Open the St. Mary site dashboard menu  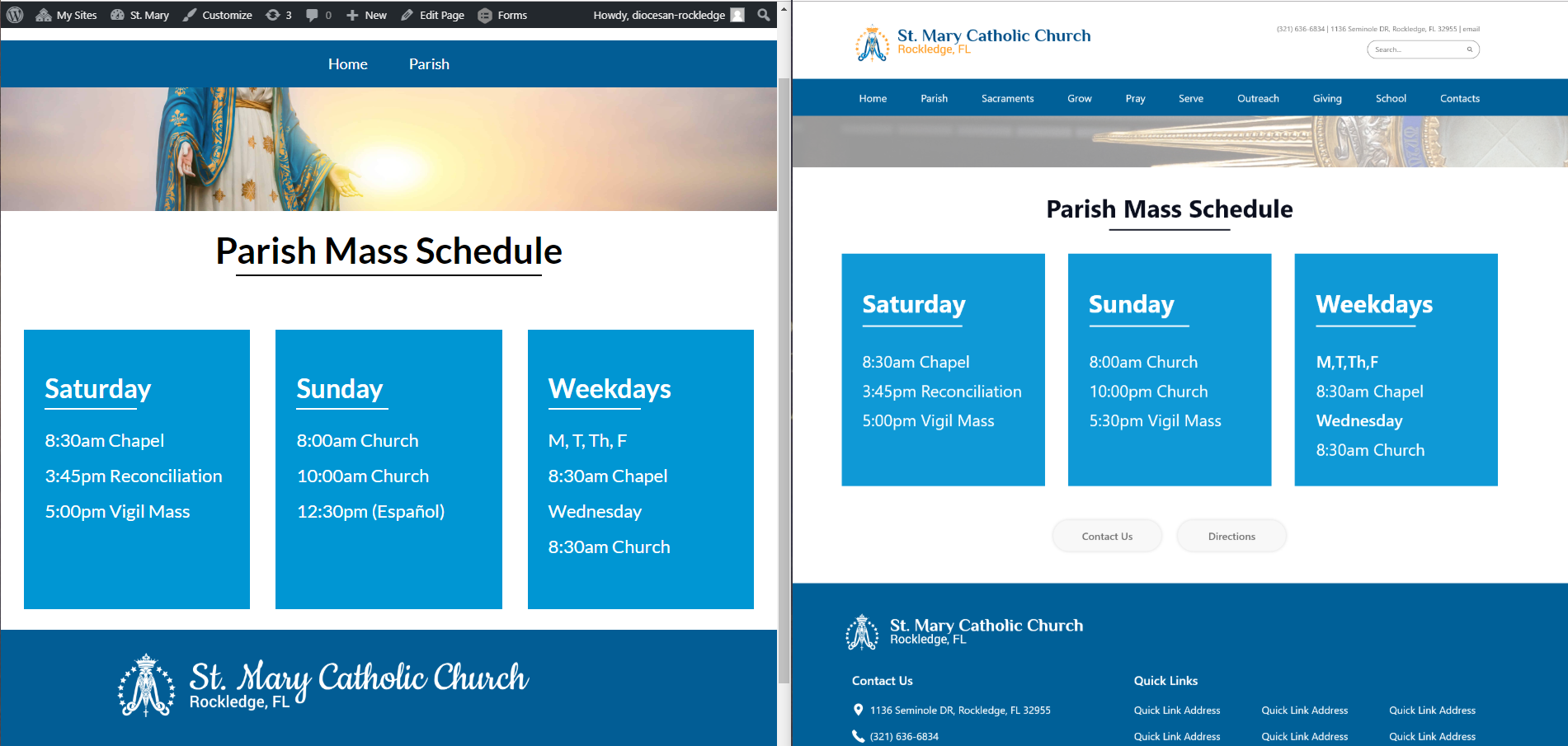(140, 15)
